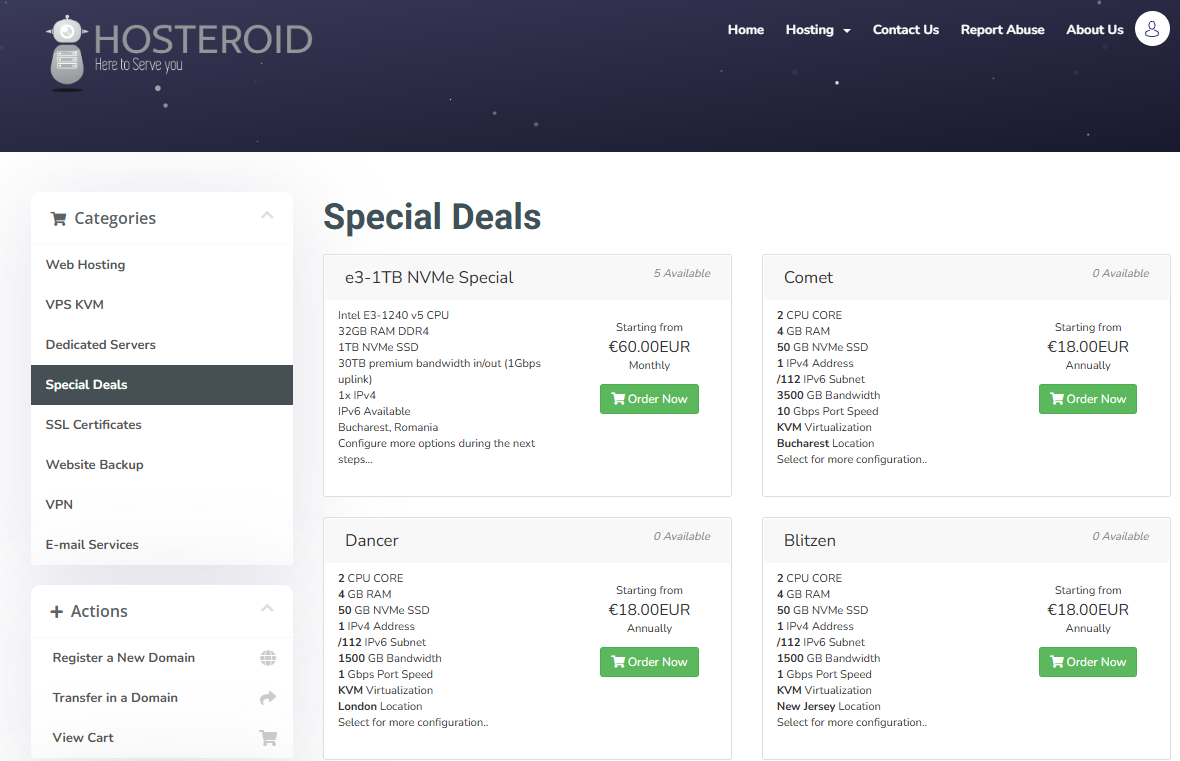Click '3500 GB Bandwidth' in Comet

click(x=829, y=395)
